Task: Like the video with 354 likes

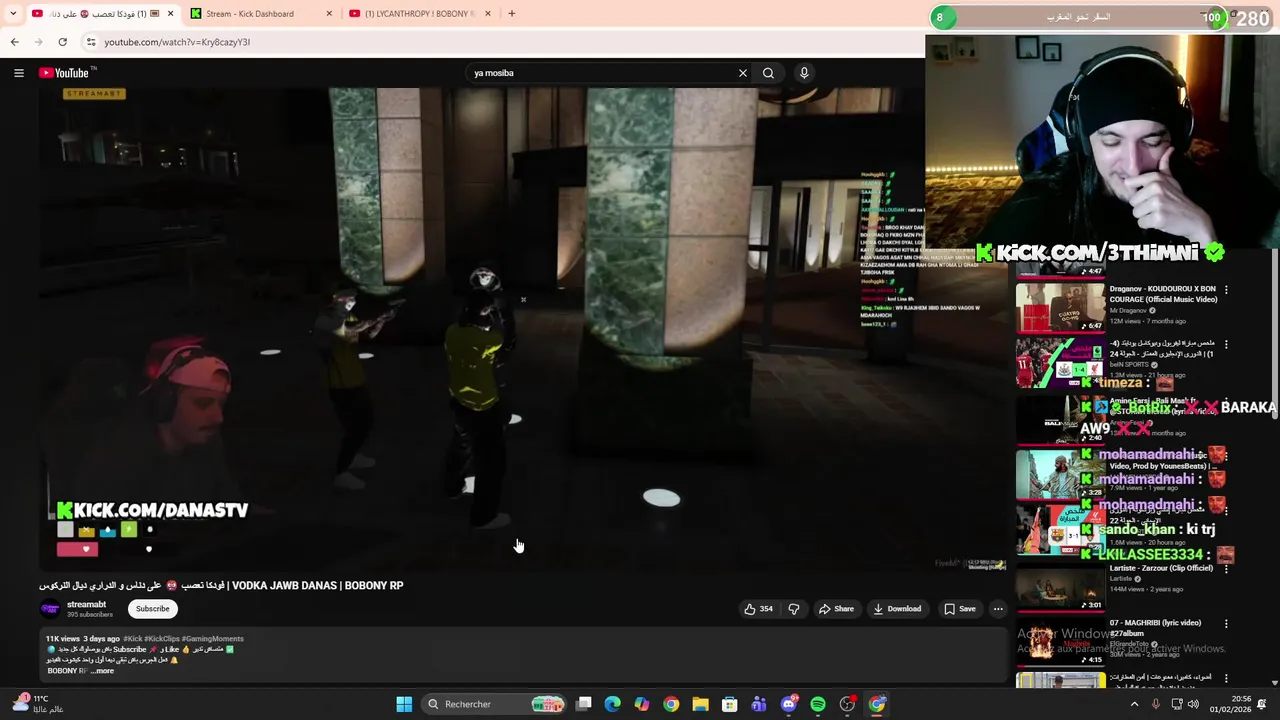Action: tap(759, 609)
